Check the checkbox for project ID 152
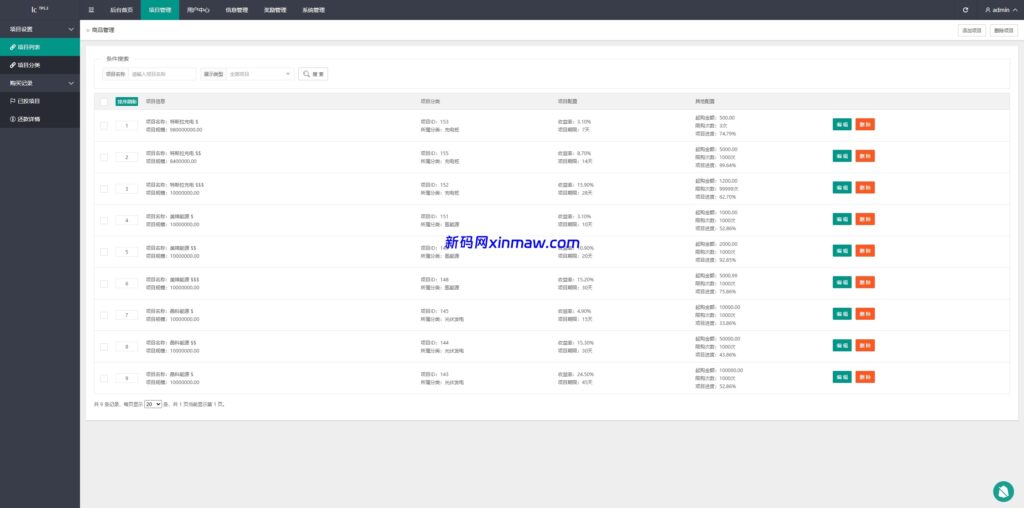1024x508 pixels. pos(104,189)
